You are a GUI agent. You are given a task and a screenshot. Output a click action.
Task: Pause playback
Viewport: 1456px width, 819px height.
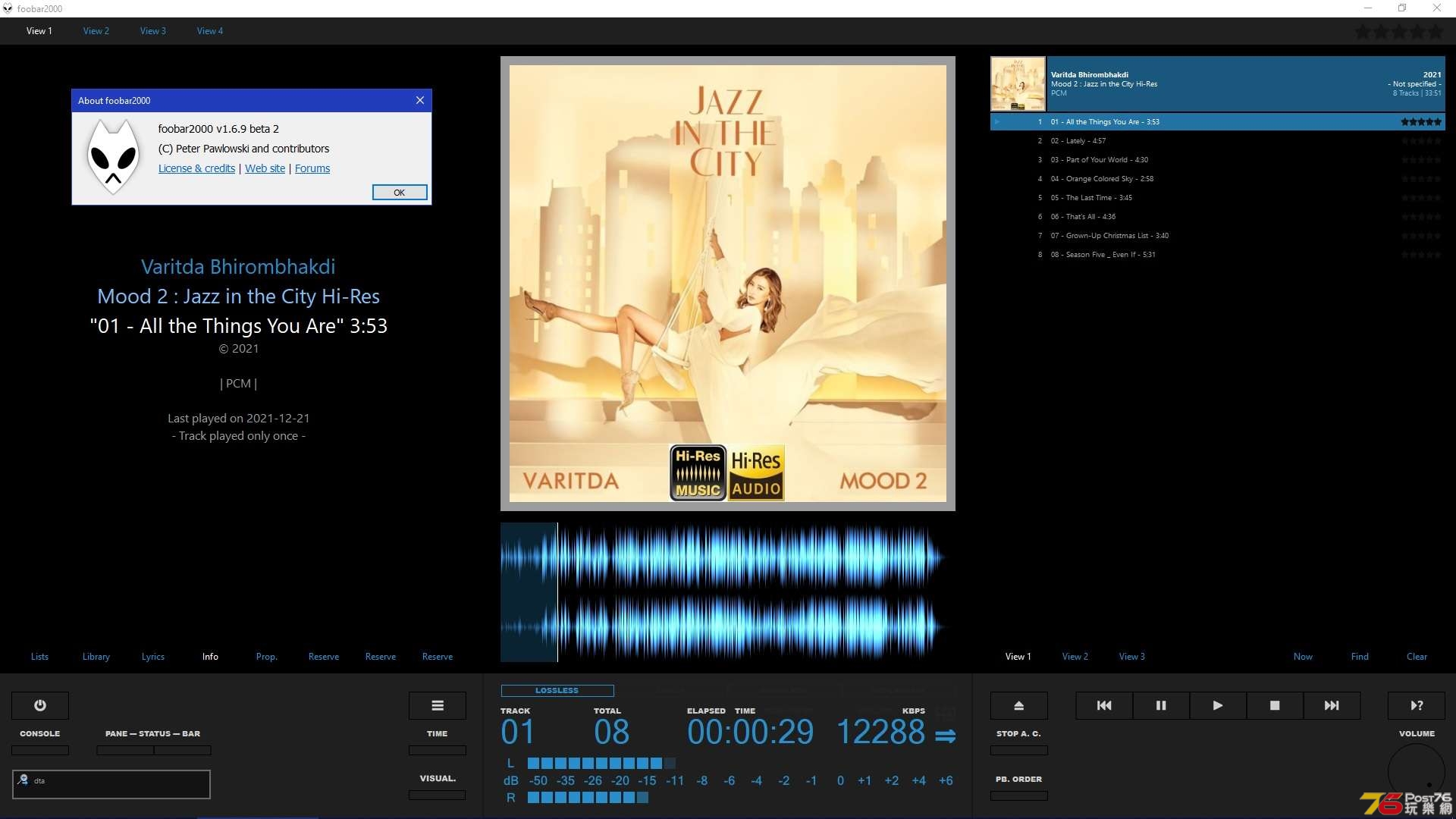[1161, 705]
